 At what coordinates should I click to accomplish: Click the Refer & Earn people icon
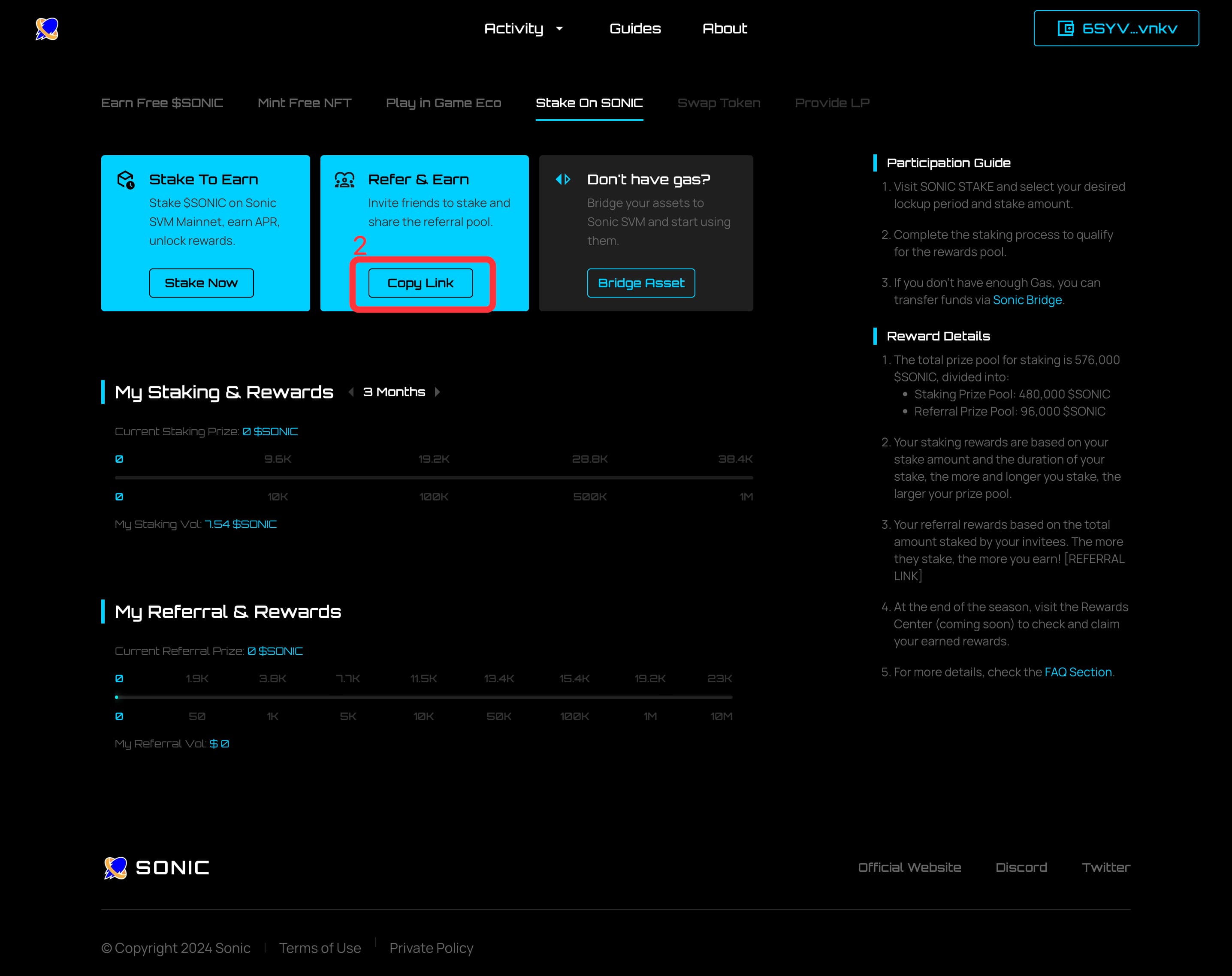tap(344, 180)
